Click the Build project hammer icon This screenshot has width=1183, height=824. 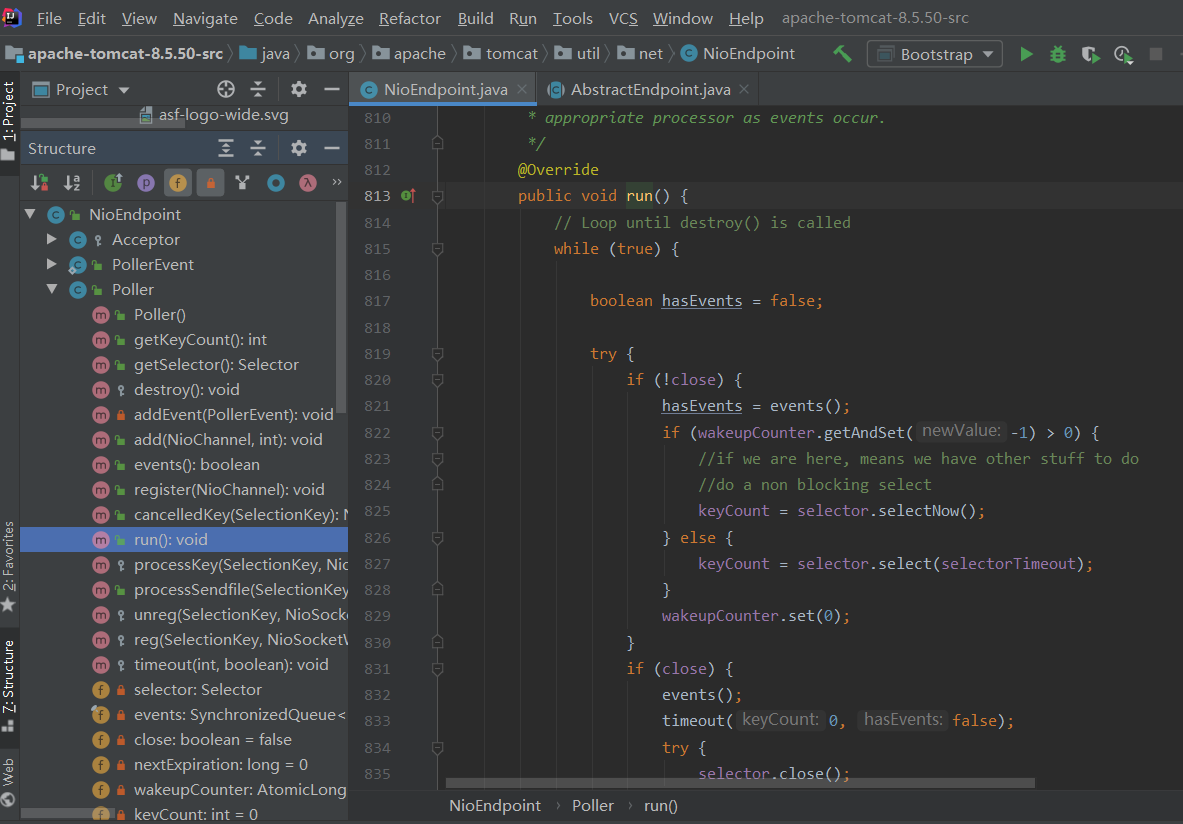point(842,54)
